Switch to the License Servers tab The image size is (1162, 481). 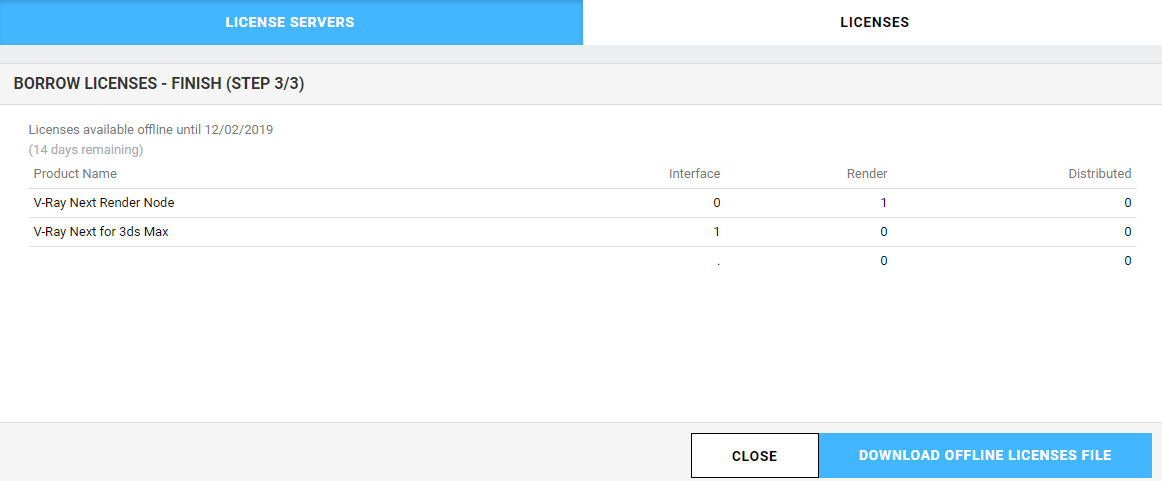(290, 22)
